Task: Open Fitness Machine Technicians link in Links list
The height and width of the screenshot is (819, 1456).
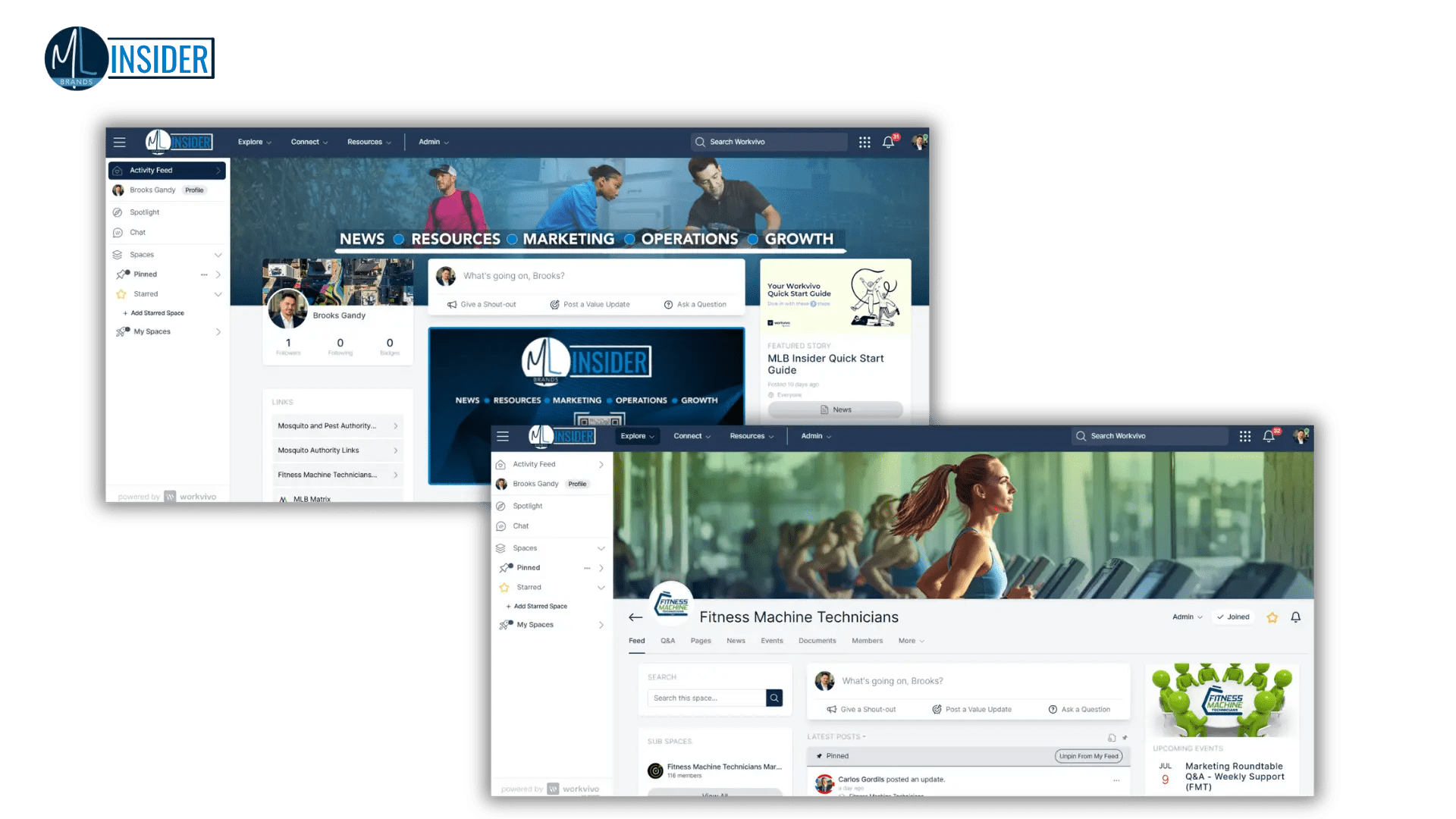Action: click(x=337, y=475)
